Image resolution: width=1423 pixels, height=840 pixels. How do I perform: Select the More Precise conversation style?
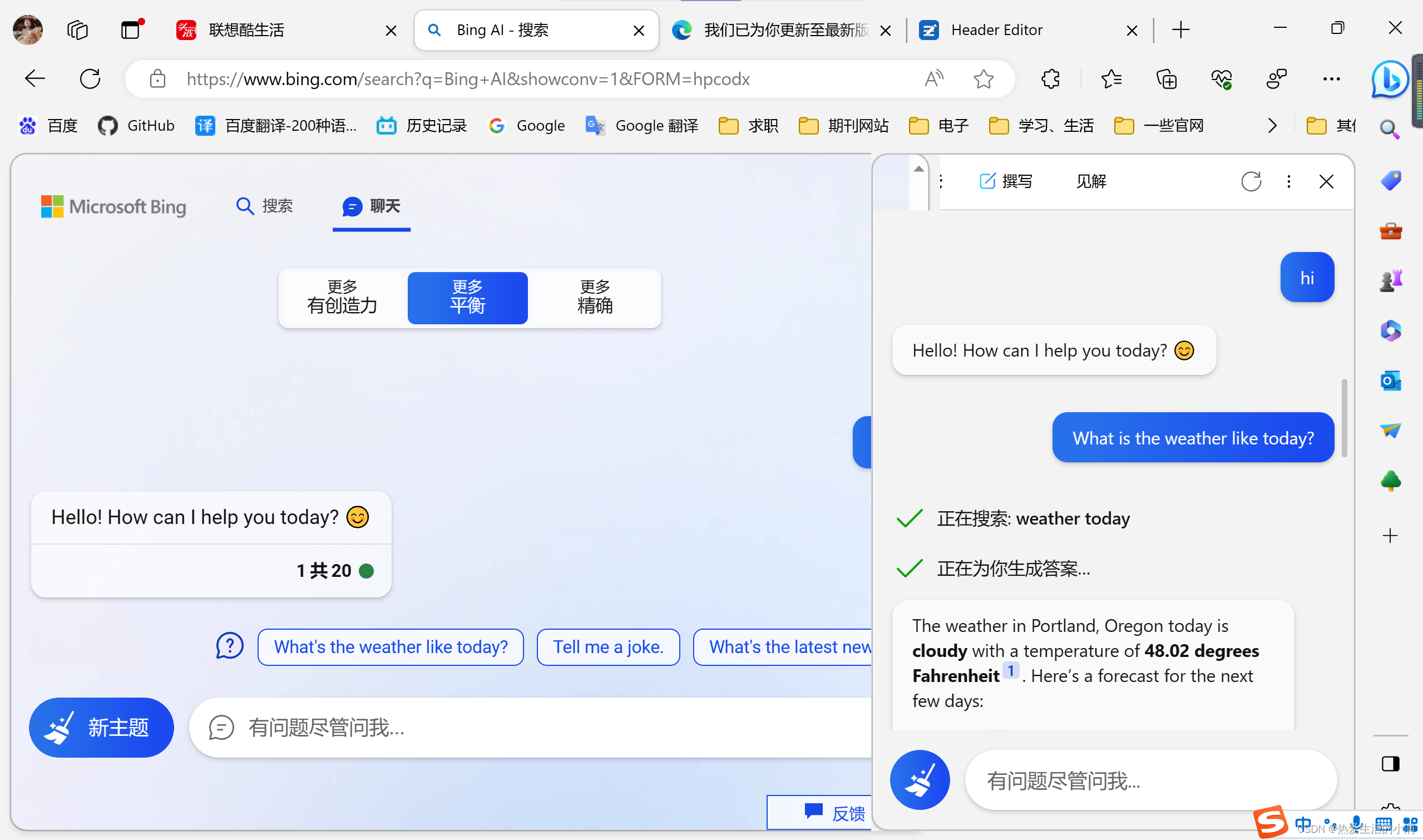(594, 298)
